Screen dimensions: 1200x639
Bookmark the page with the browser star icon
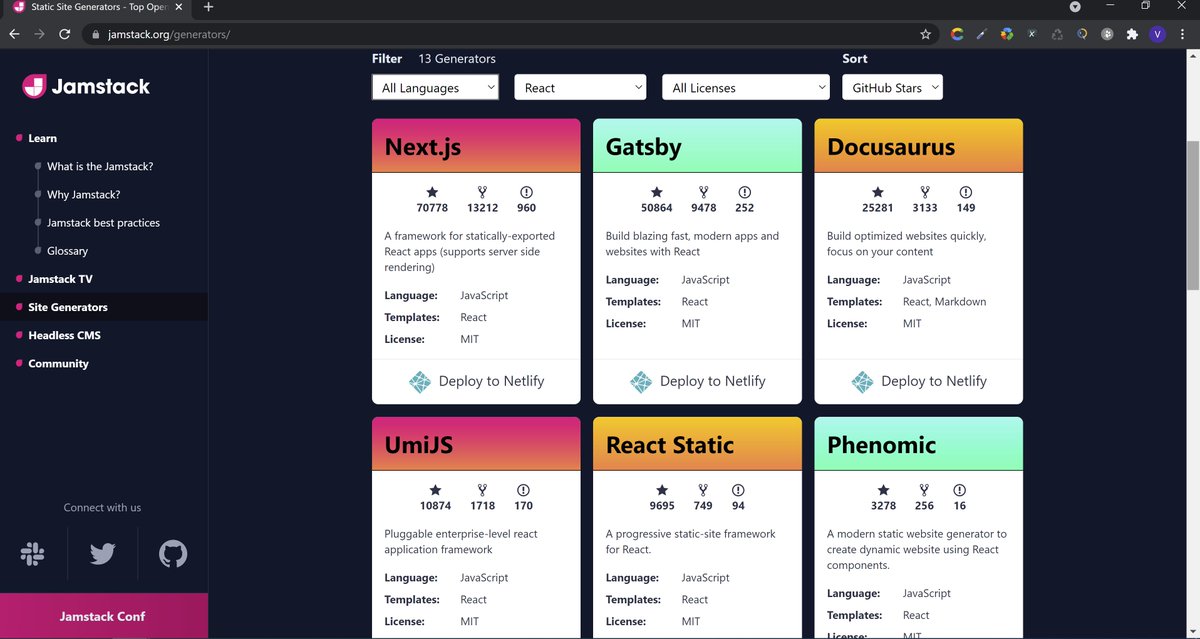tap(925, 33)
